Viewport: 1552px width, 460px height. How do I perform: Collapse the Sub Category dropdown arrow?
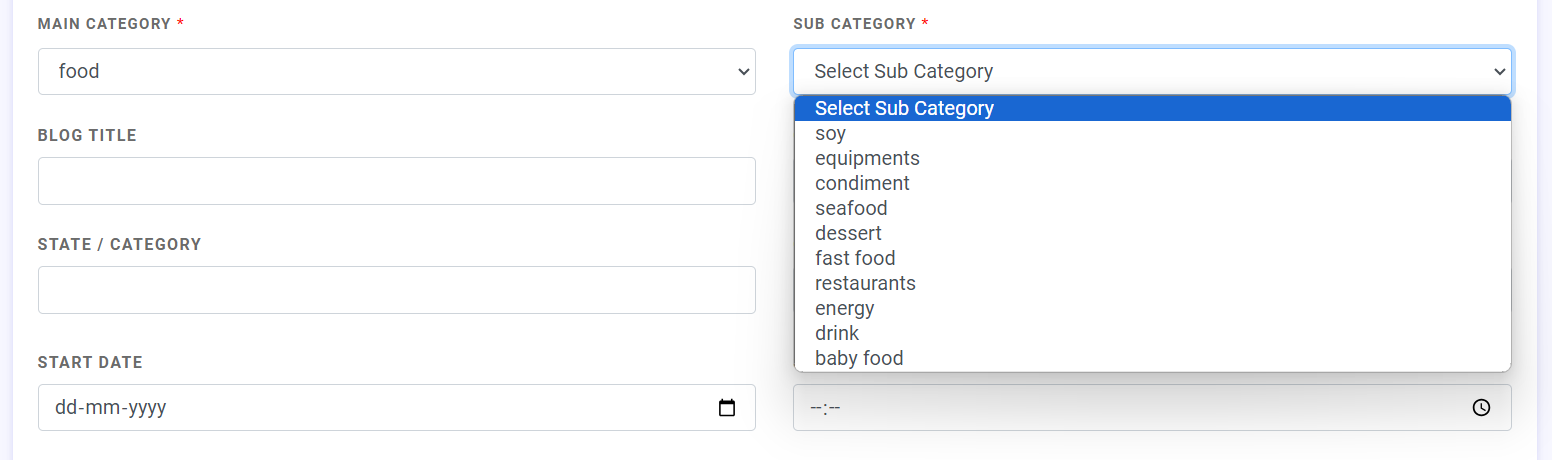pyautogui.click(x=1499, y=72)
